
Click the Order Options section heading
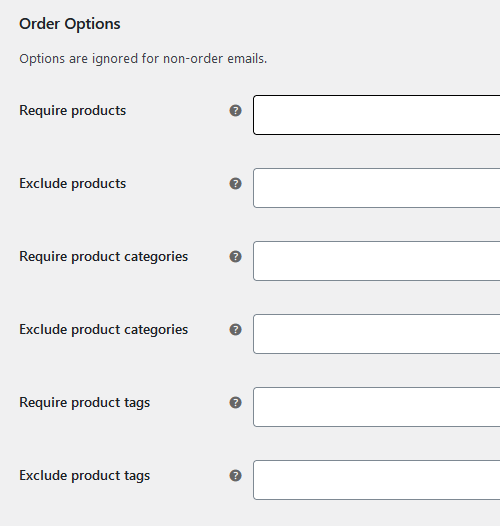coord(70,24)
